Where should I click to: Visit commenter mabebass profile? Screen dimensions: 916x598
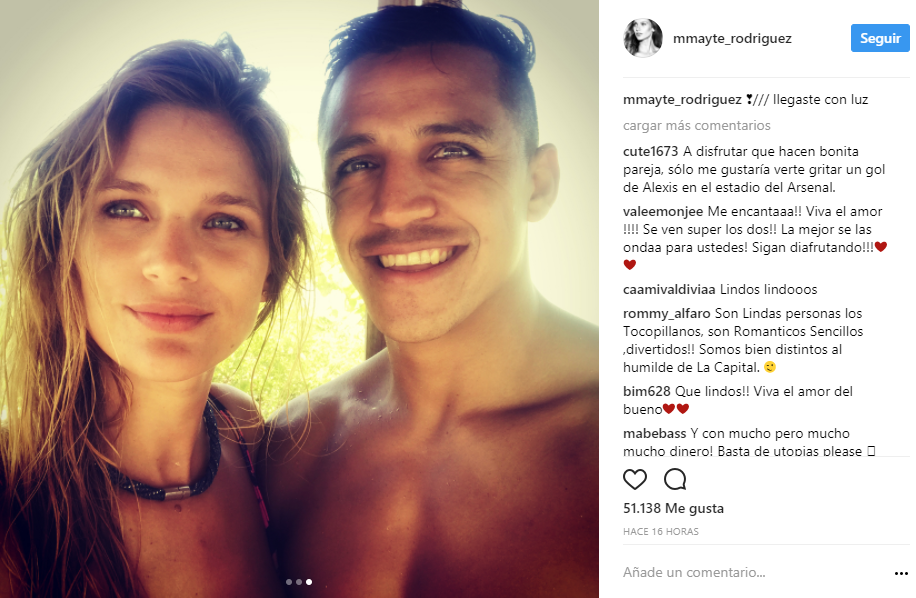coord(654,433)
